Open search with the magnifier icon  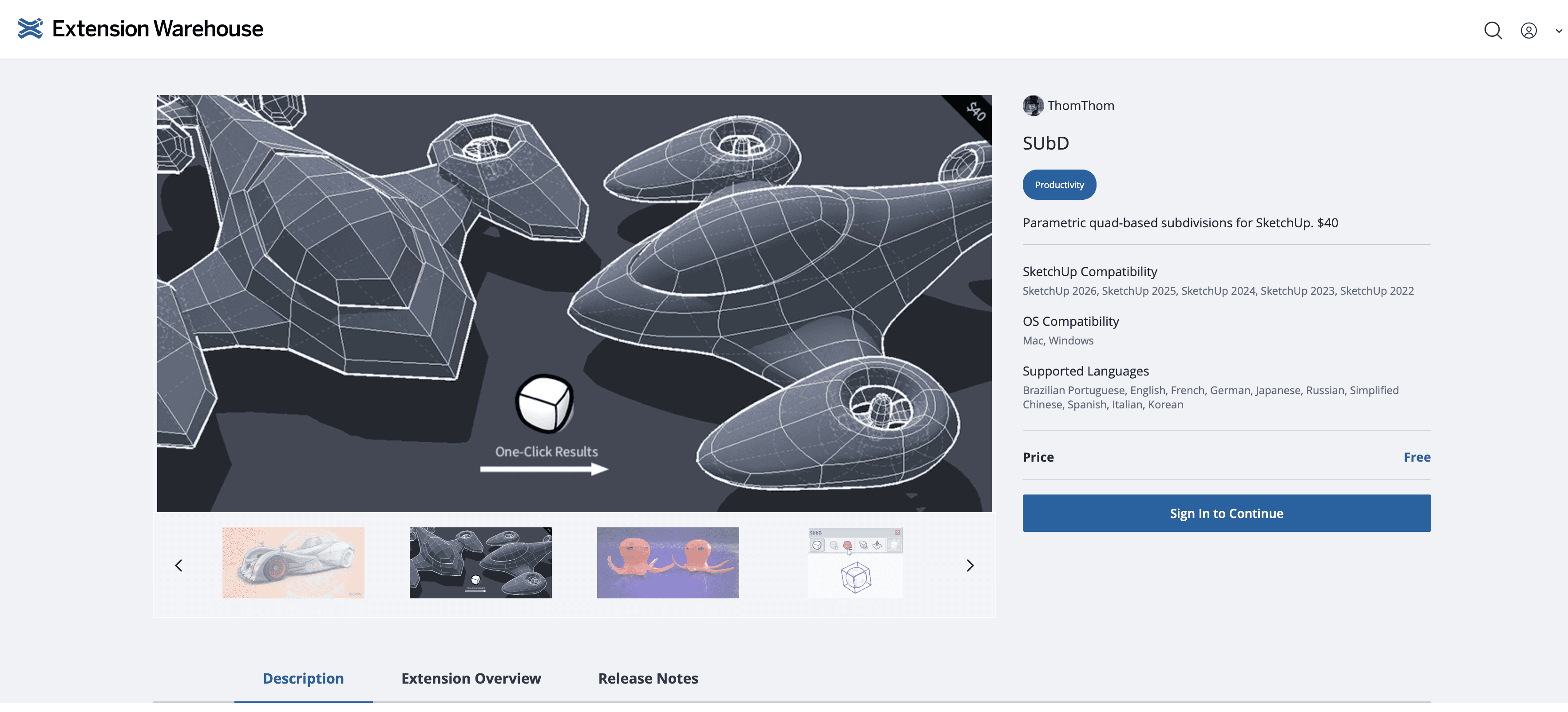coord(1493,31)
